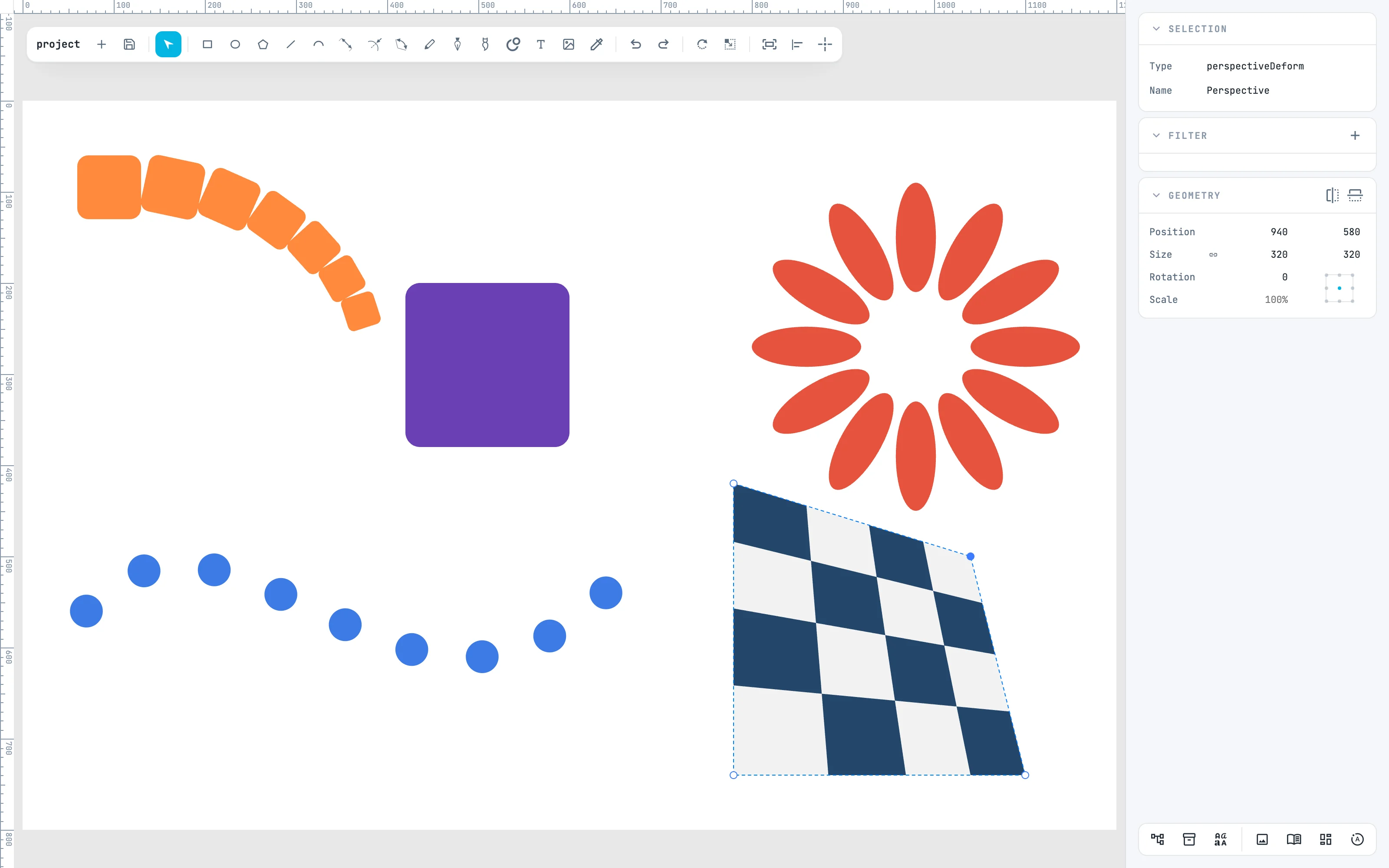Collapse the GEOMETRY section
Image resolution: width=1389 pixels, height=868 pixels.
1156,195
